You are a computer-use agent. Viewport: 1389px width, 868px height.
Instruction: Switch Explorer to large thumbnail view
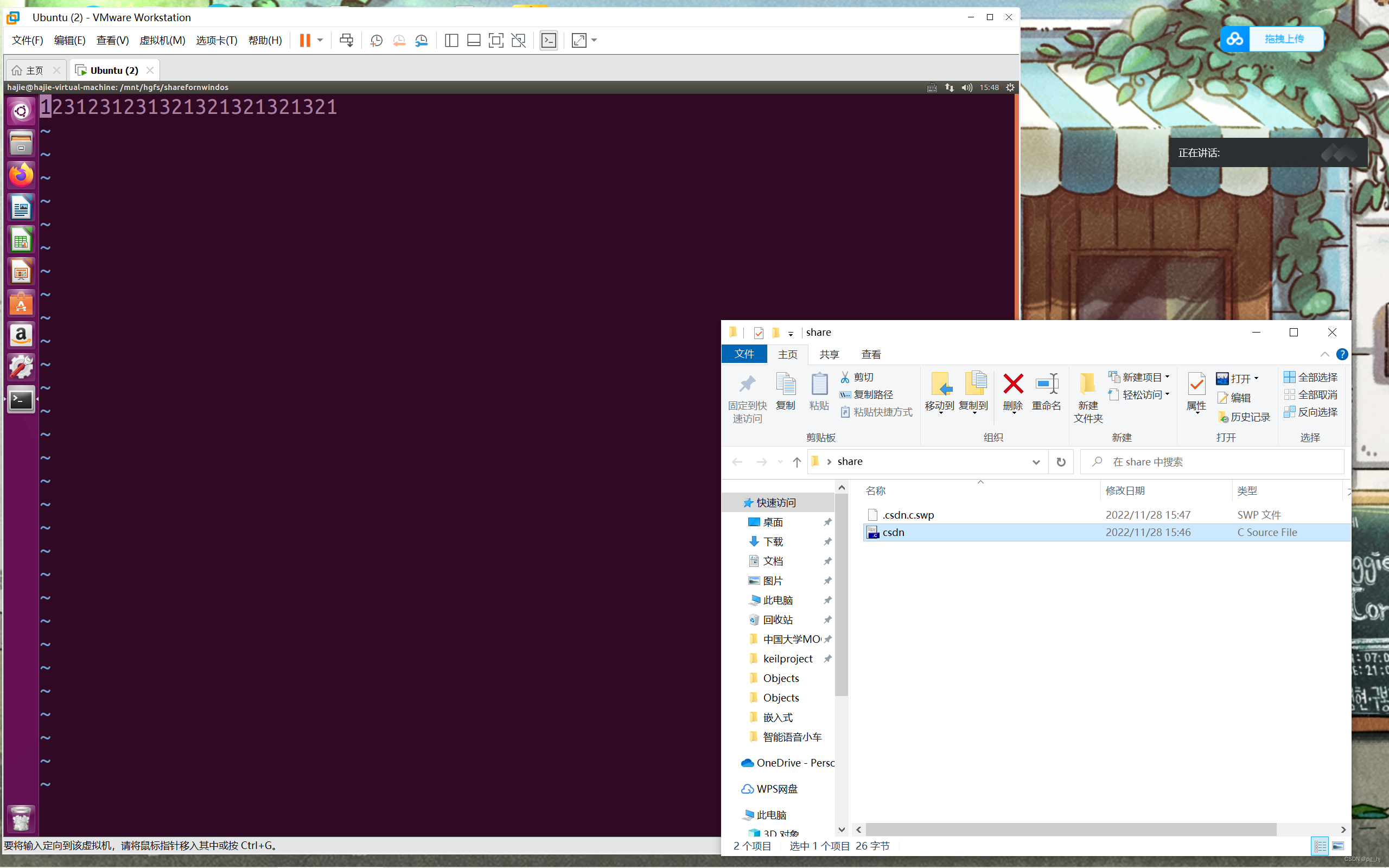1340,846
